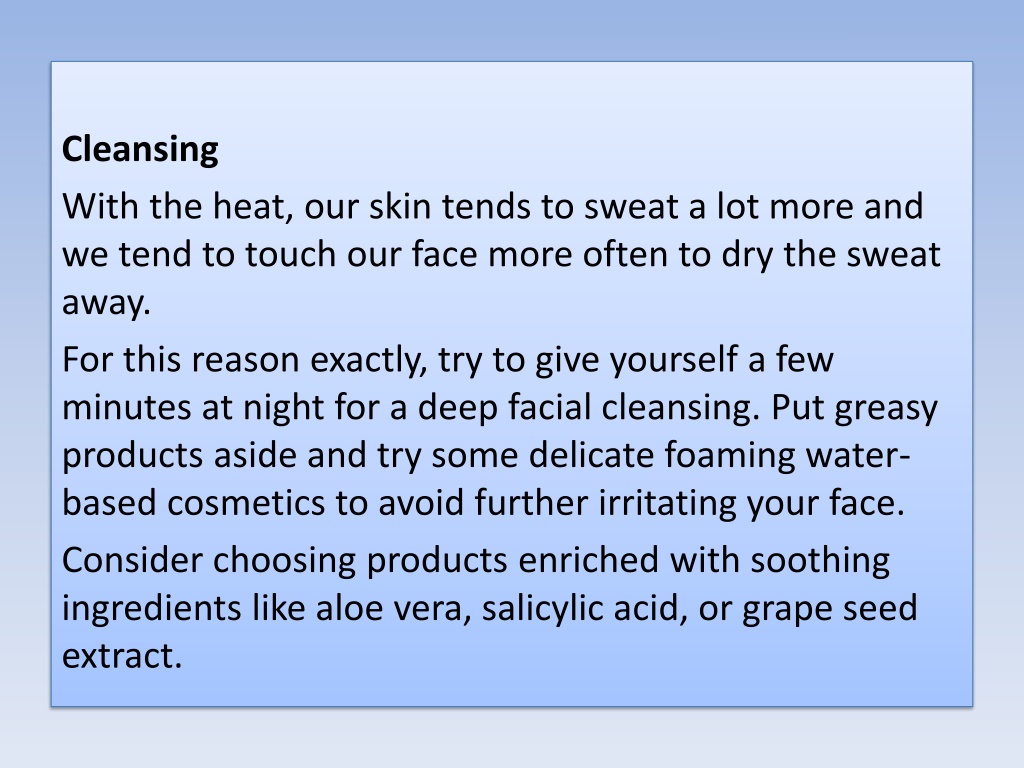The height and width of the screenshot is (768, 1024).
Task: Click the bold 'Cleansing' heading
Action: click(140, 150)
